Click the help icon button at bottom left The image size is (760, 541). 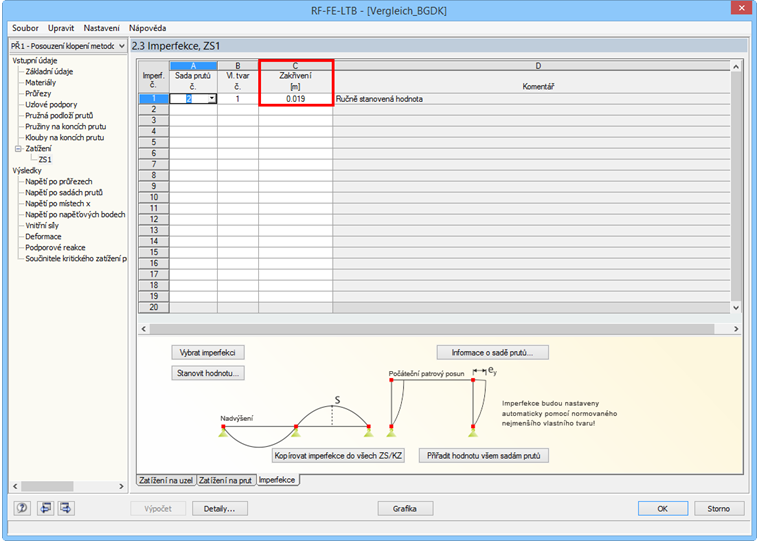click(x=22, y=508)
